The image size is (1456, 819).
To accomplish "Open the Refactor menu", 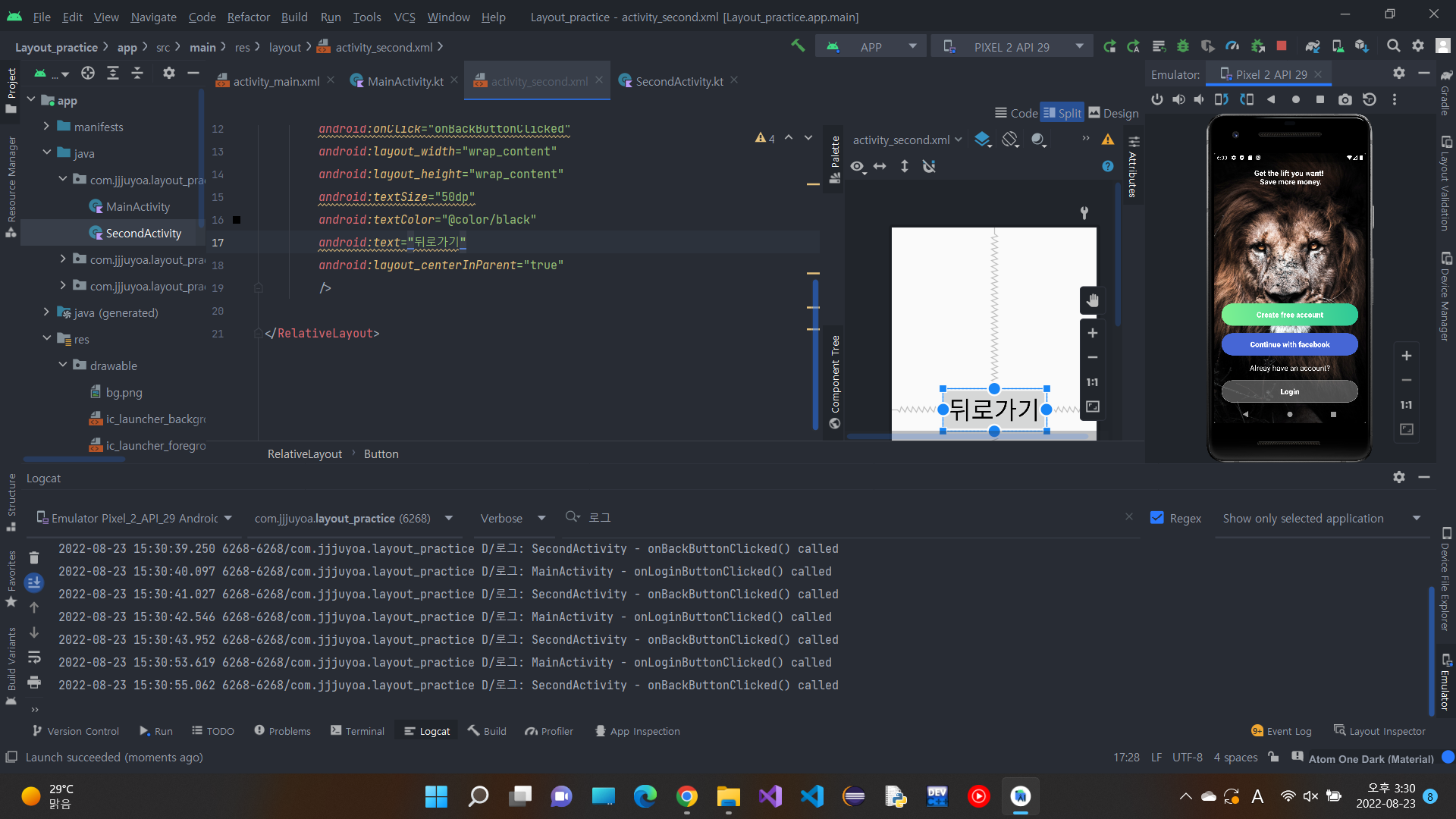I will point(248,17).
